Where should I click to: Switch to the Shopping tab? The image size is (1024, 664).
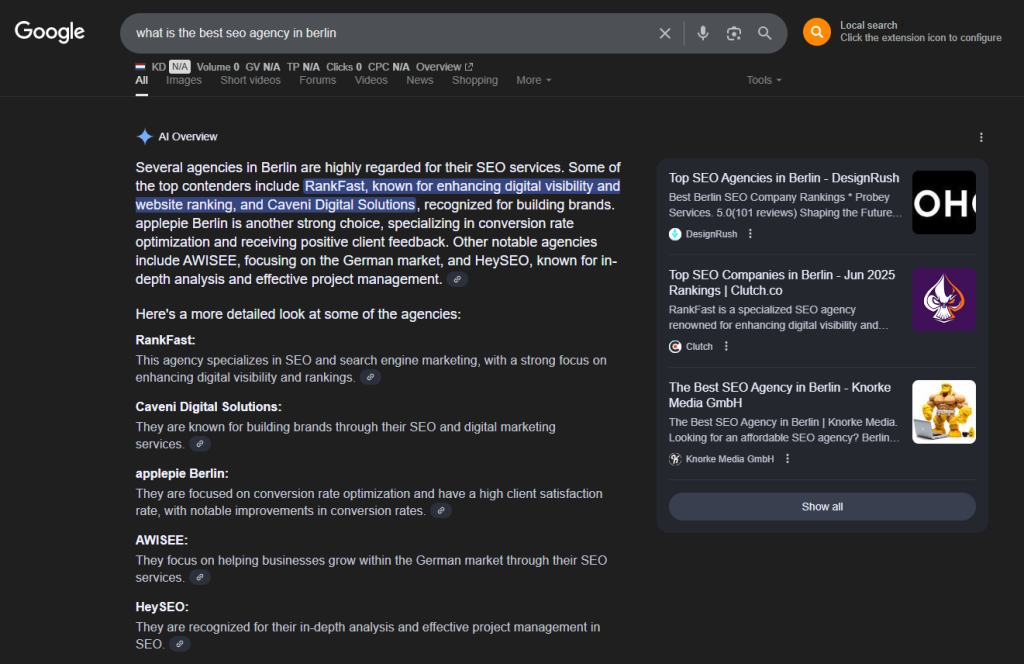tap(475, 80)
